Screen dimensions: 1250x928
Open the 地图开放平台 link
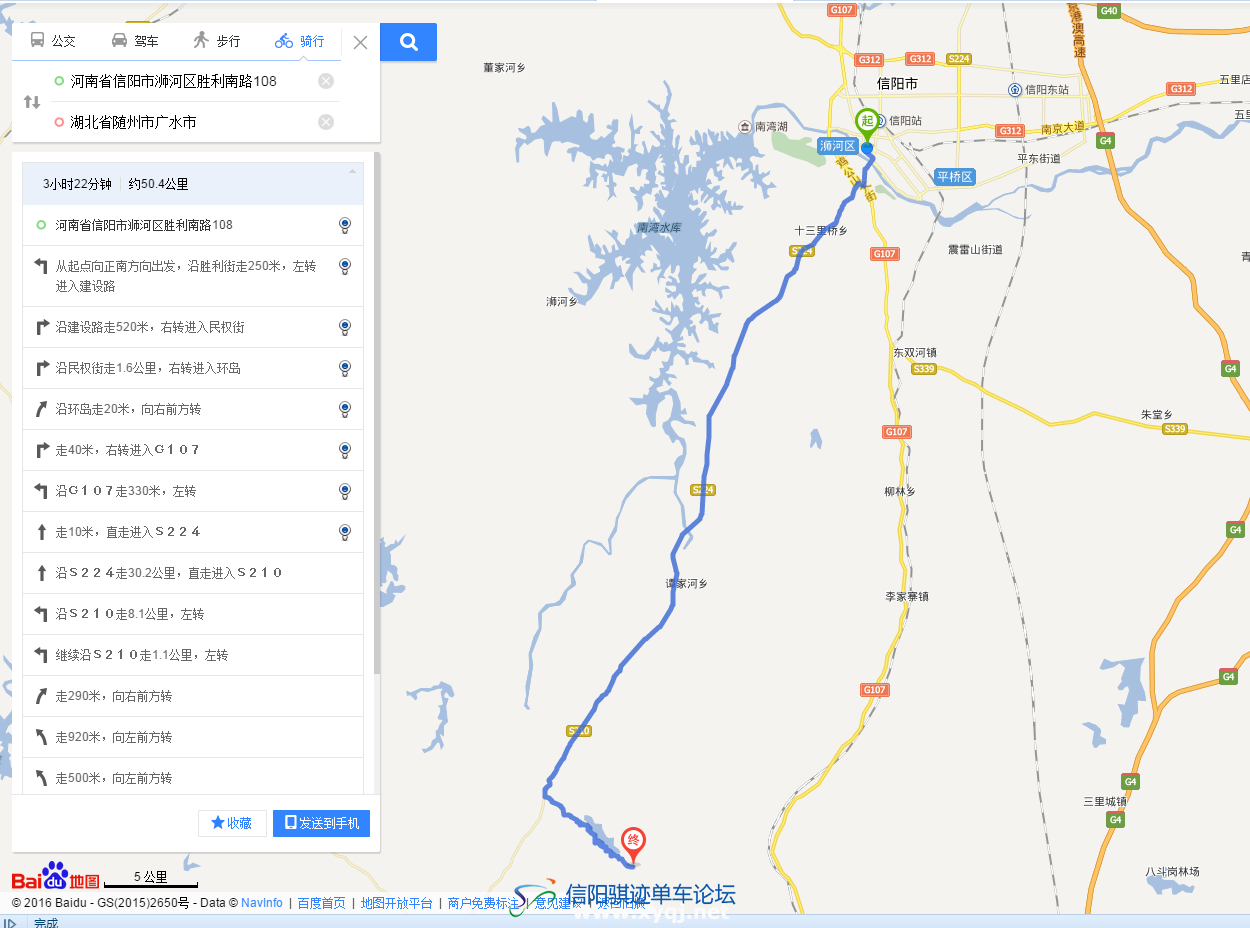tap(397, 903)
